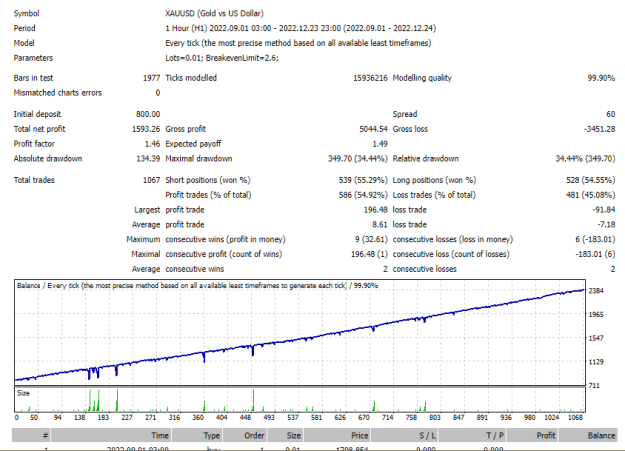Select the symbol value XAUUSD (Gold vs US Dollar)
Image resolution: width=625 pixels, height=451 pixels.
coord(214,14)
